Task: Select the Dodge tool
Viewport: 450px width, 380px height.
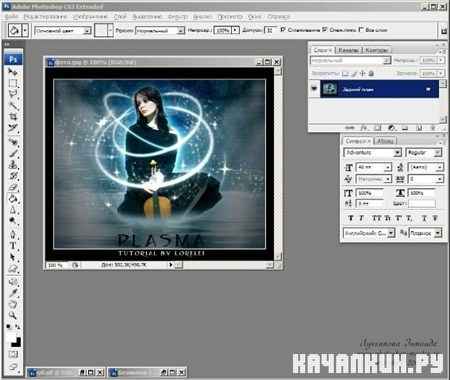Action: 13,221
